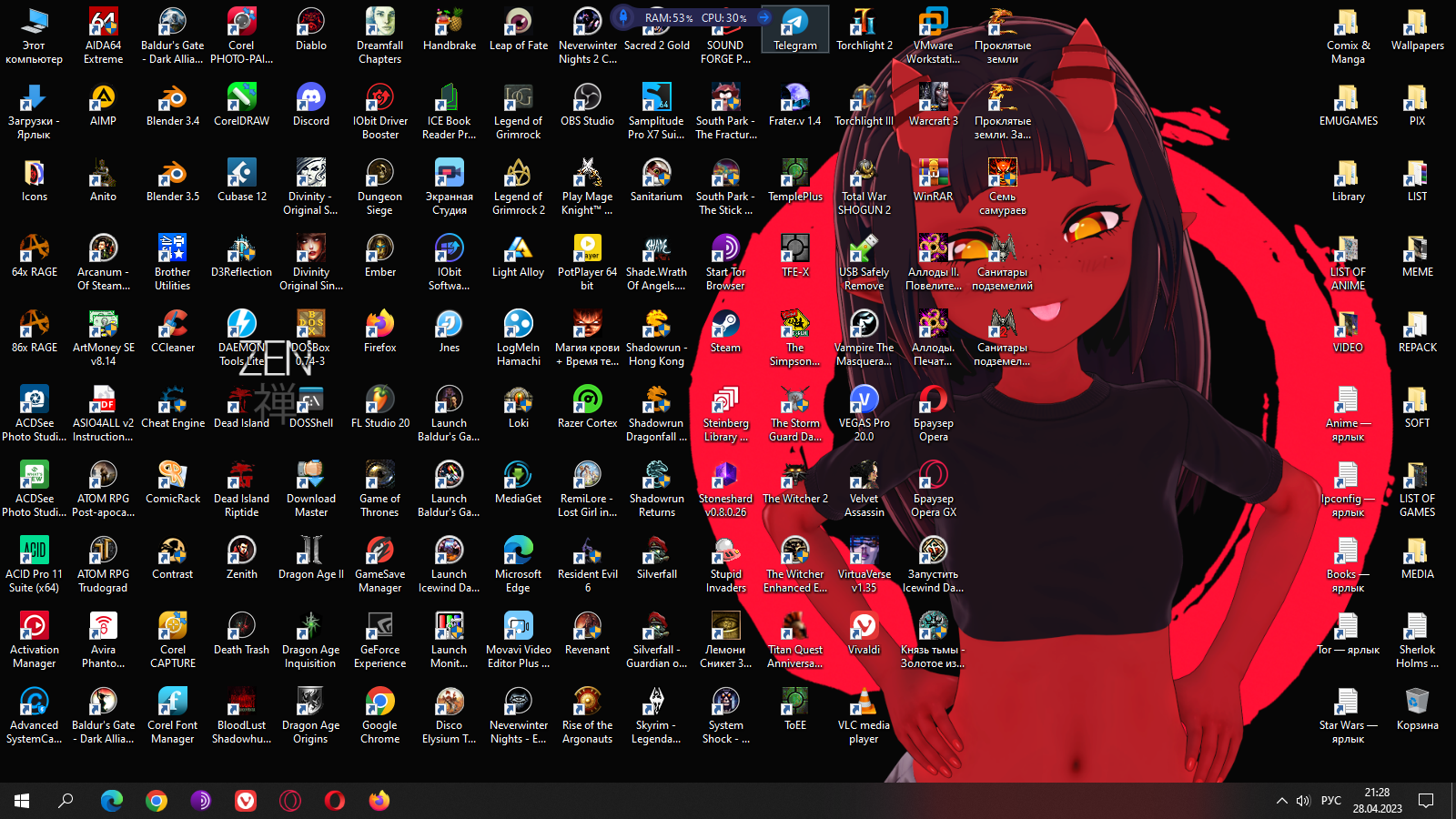This screenshot has width=1456, height=819.
Task: Open Movavi Video Editor Plus icon
Action: [519, 641]
